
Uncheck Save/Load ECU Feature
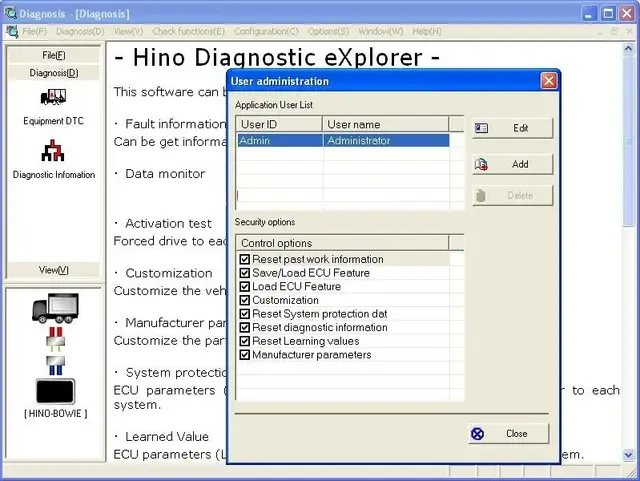244,273
